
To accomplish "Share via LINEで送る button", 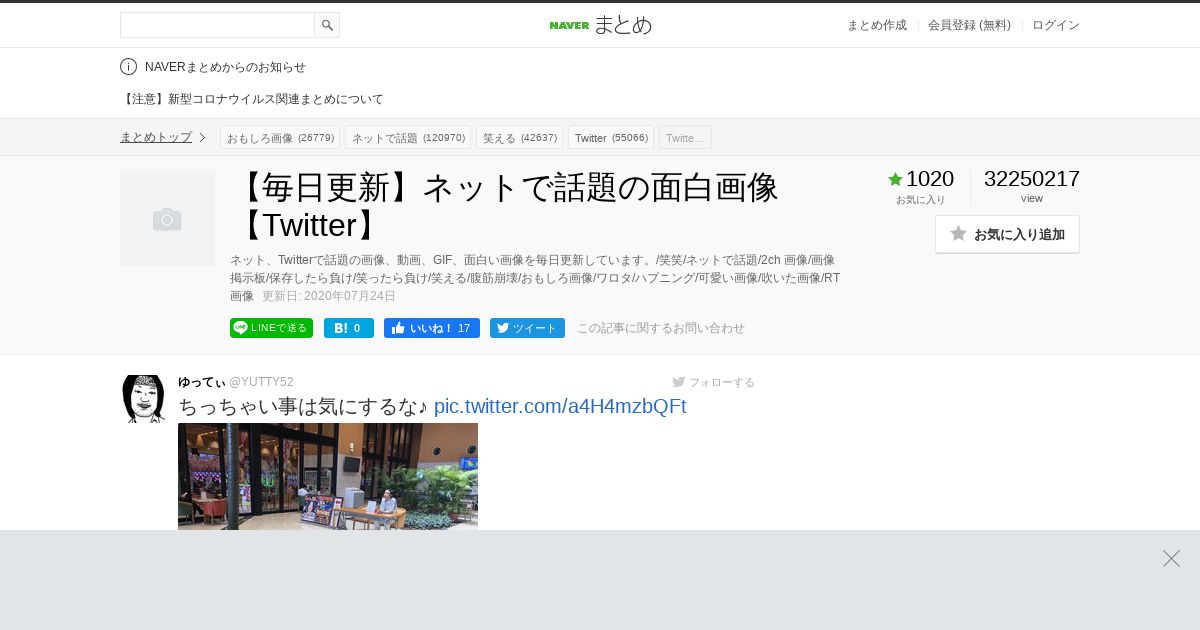I will pos(271,328).
